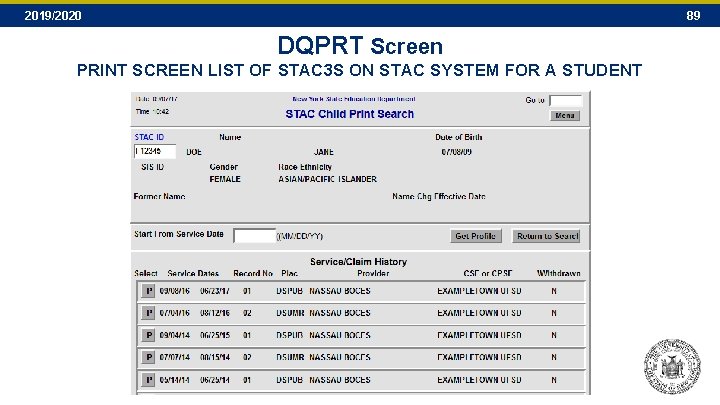Click end date 06/25/15 in third row
The width and height of the screenshot is (720, 405).
[x=215, y=335]
